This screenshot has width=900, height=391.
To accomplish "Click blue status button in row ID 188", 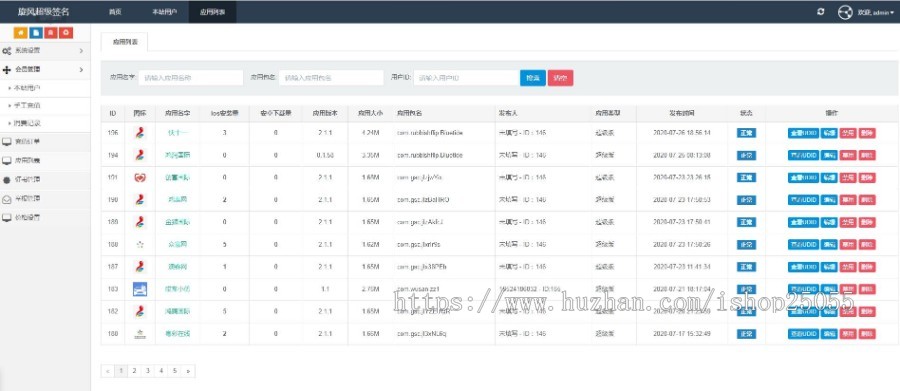I will pyautogui.click(x=746, y=245).
